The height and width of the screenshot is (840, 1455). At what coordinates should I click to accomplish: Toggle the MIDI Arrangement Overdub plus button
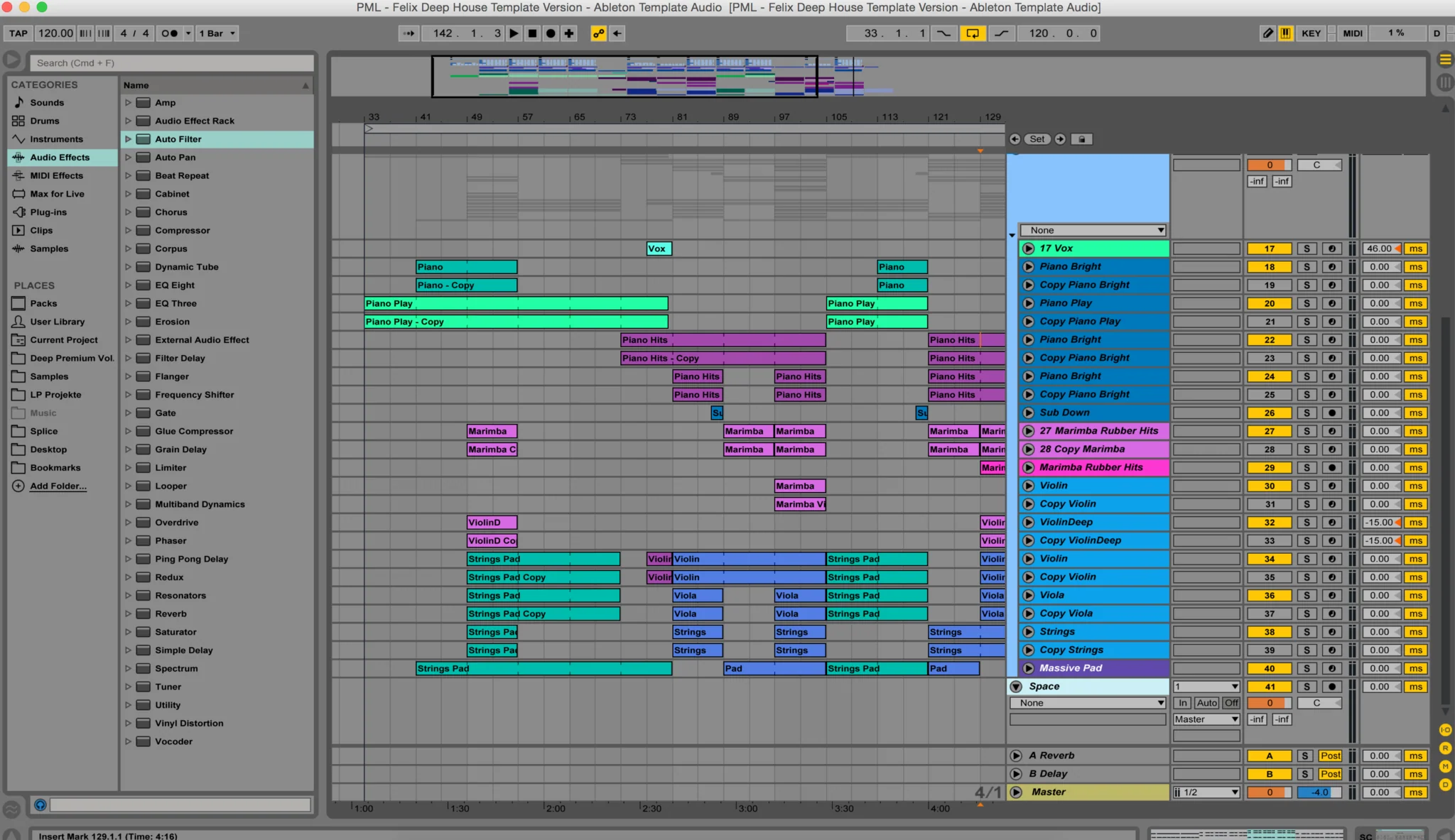(x=569, y=33)
